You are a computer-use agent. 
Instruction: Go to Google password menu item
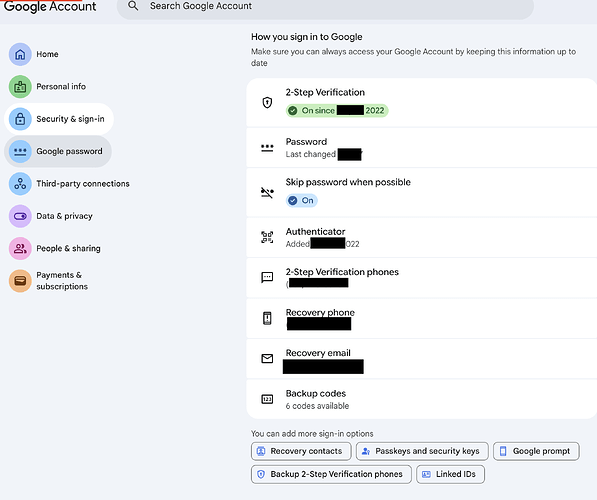pyautogui.click(x=58, y=151)
